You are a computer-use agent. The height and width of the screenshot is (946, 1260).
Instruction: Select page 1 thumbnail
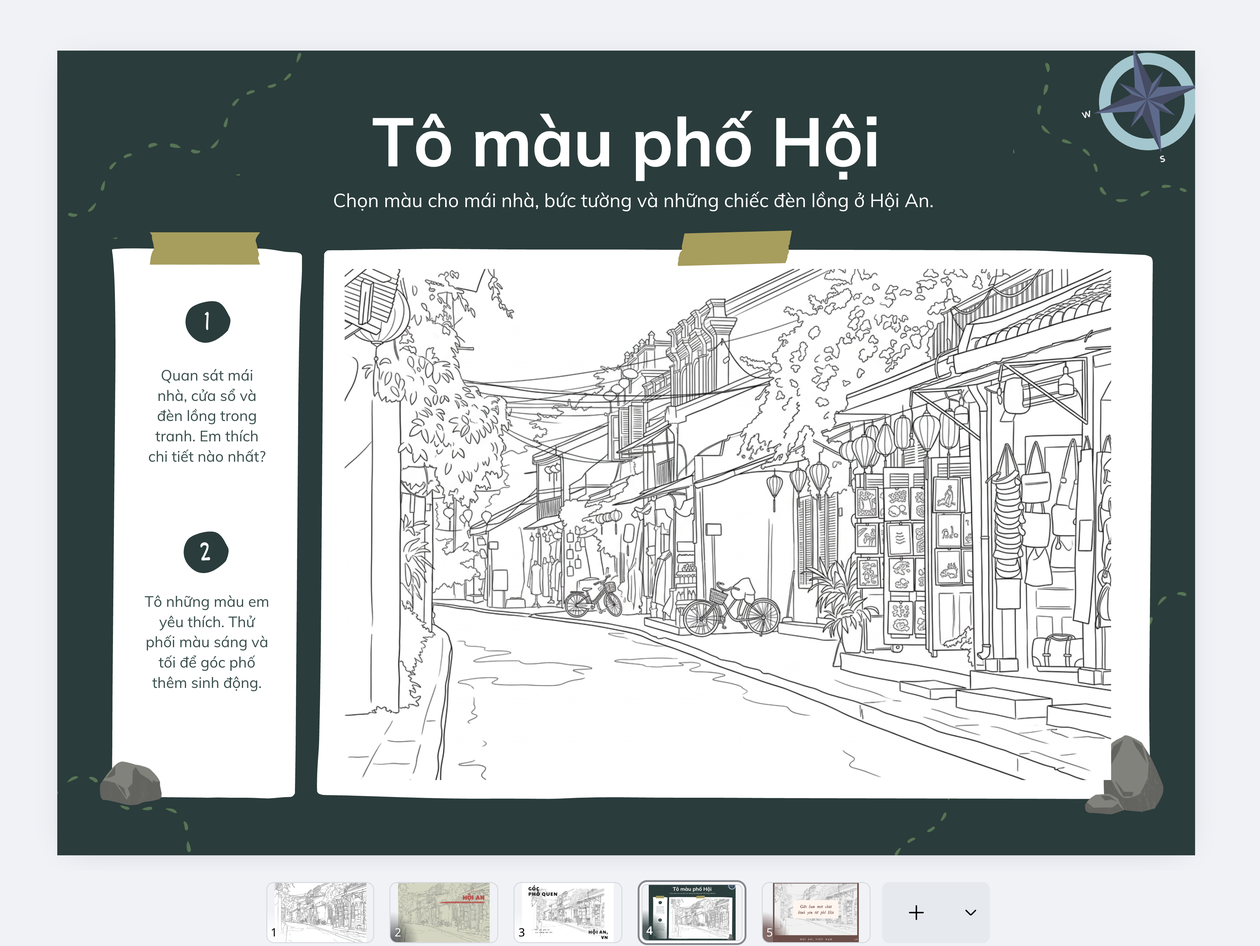pos(320,912)
